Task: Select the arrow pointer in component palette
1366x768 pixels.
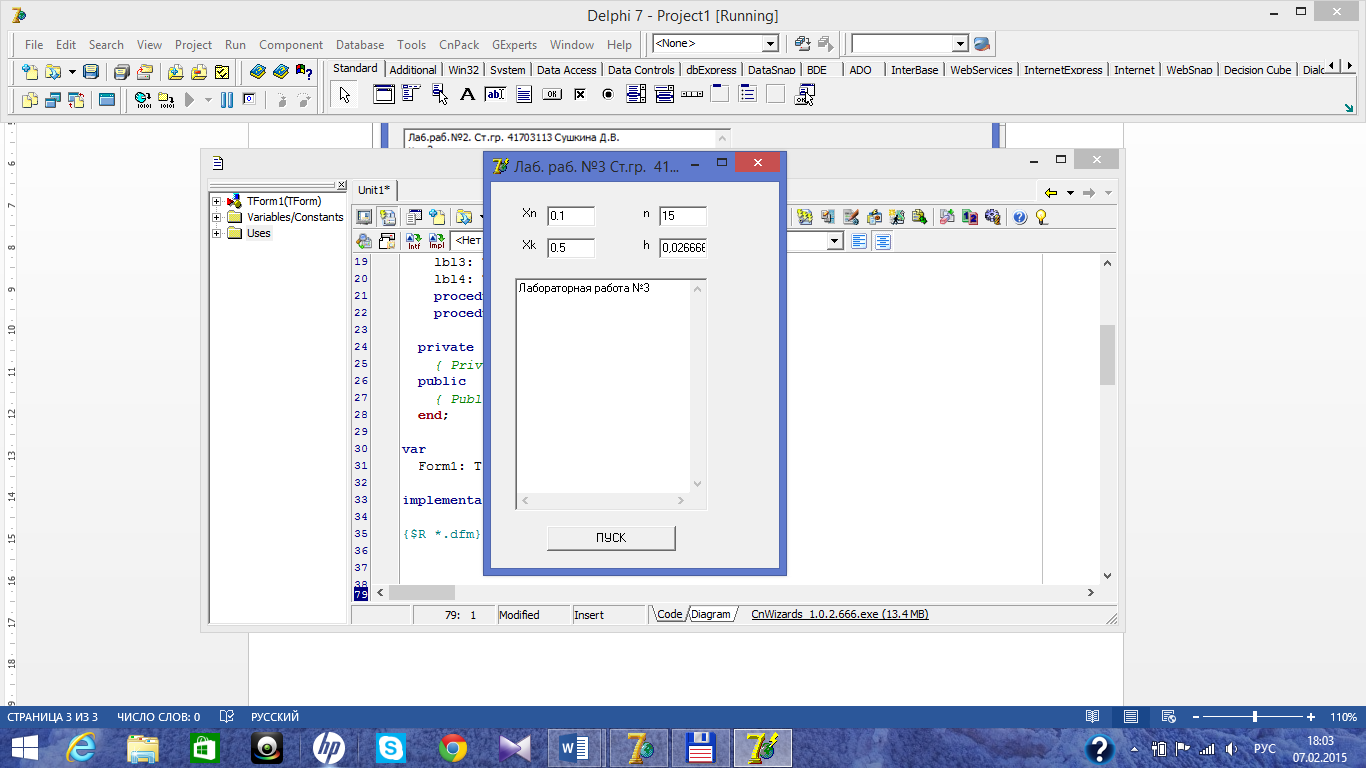Action: 344,95
